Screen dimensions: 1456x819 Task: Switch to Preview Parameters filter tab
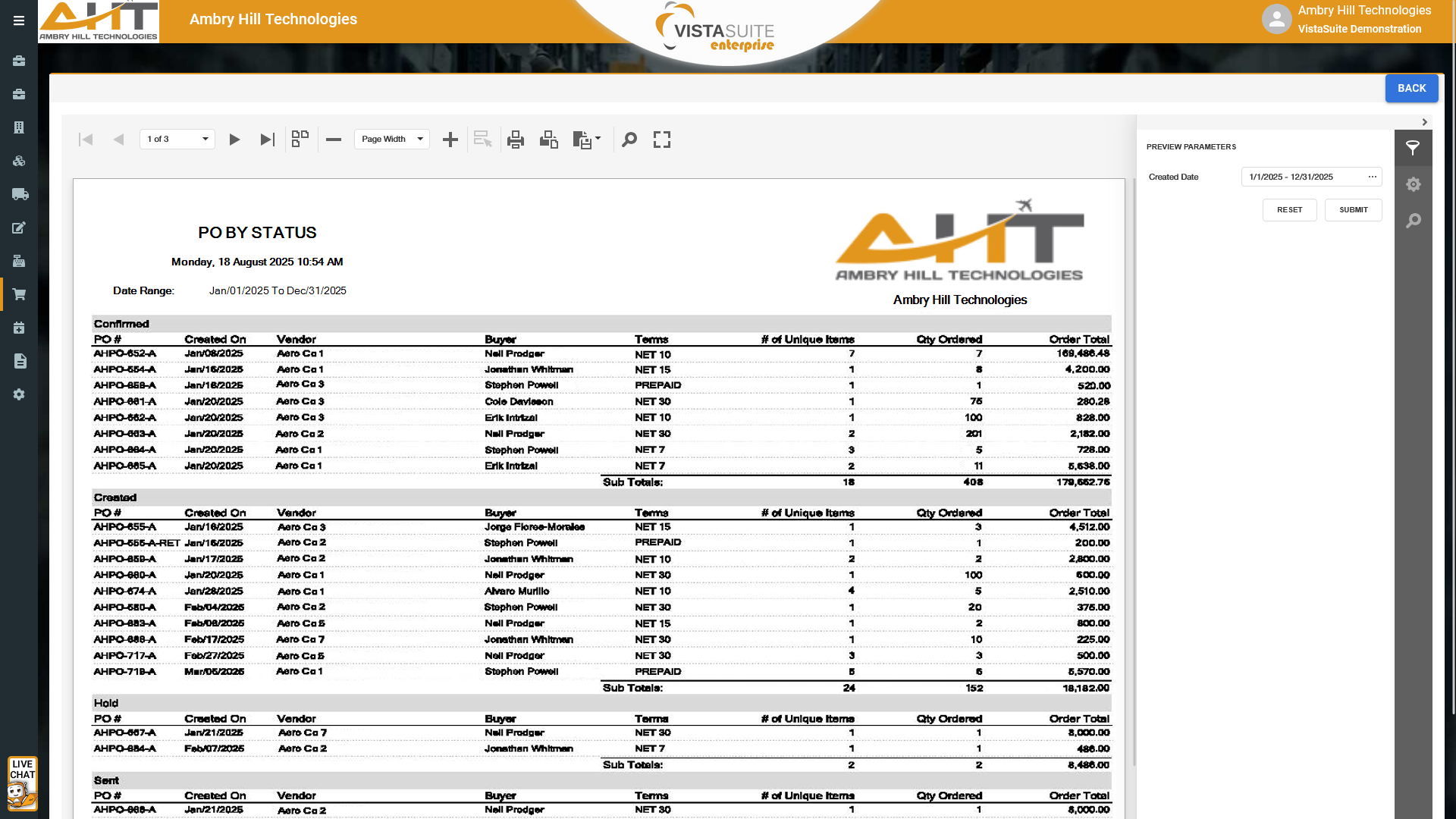tap(1413, 148)
